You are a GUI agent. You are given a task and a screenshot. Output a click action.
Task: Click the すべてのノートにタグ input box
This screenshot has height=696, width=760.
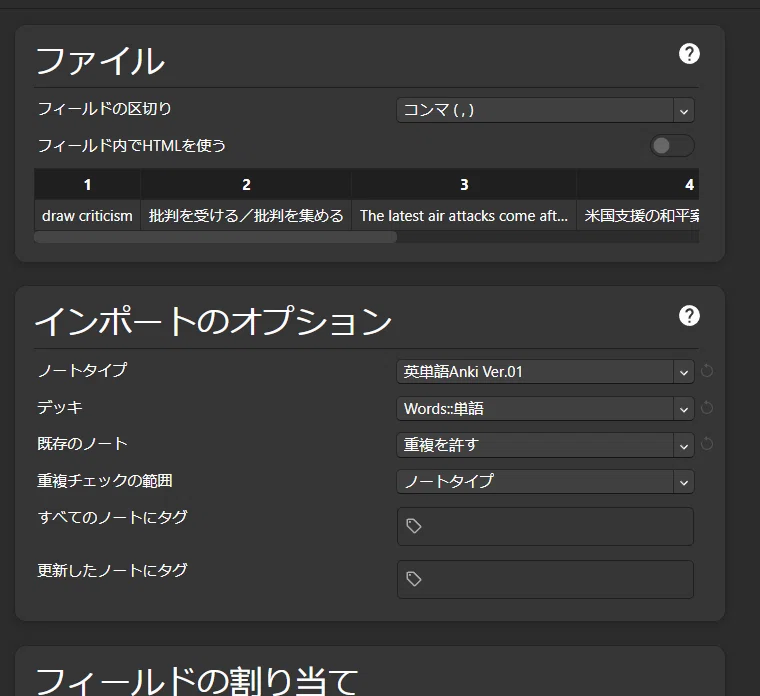pyautogui.click(x=545, y=526)
